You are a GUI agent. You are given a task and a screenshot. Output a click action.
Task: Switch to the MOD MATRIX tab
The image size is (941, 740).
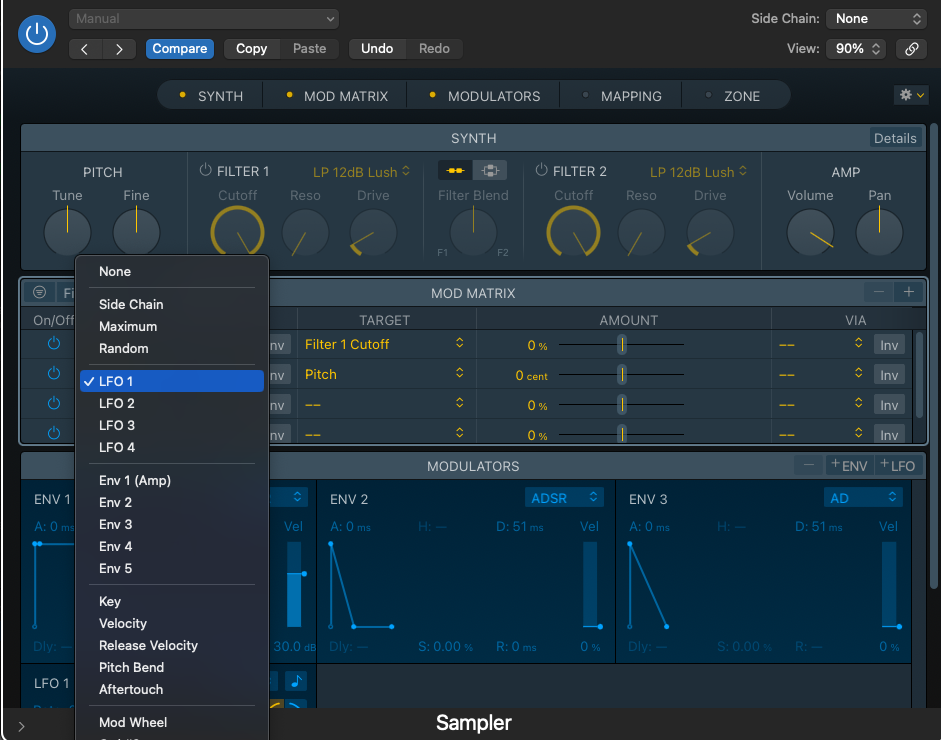click(x=337, y=96)
